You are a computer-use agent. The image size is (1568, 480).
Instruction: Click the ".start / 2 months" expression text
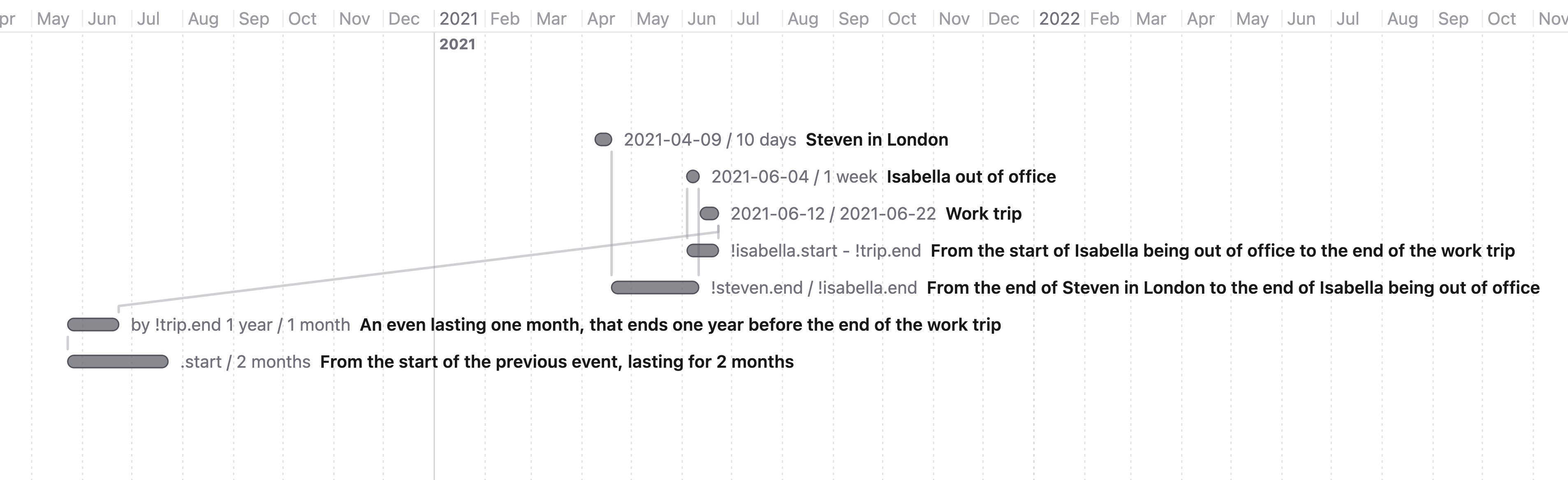(246, 362)
